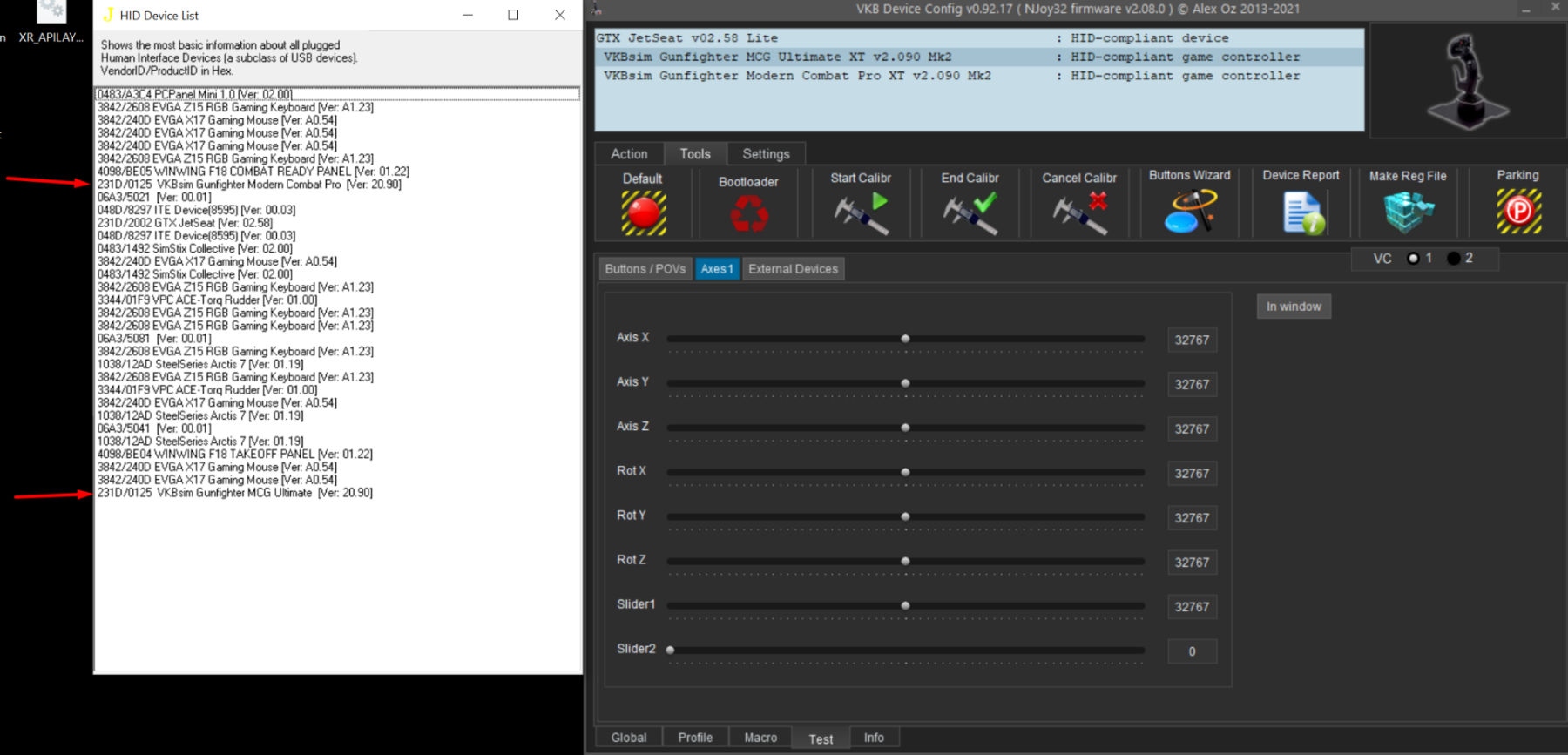Image resolution: width=1568 pixels, height=755 pixels.
Task: Open the Macro bottom tab
Action: (x=760, y=738)
